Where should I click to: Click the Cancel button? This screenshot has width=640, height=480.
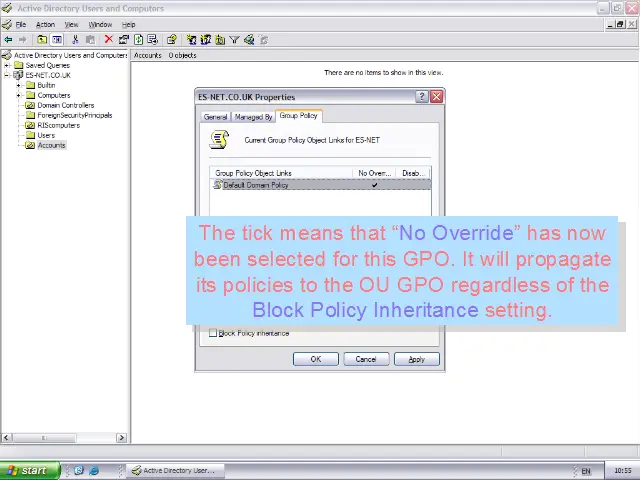point(366,359)
